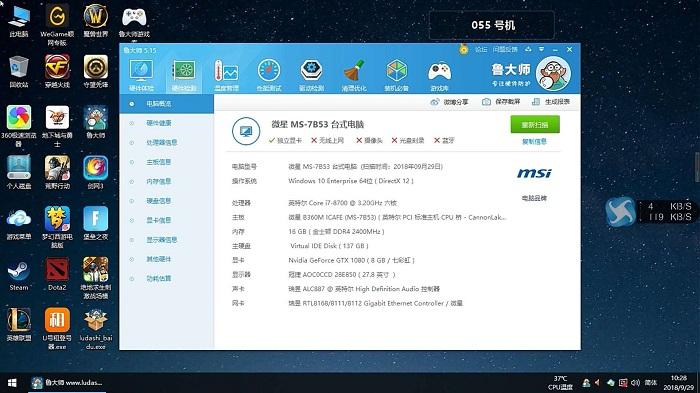Click the 'Windows 10 Enterprise 64位' value
The image size is (700, 393).
[351, 181]
